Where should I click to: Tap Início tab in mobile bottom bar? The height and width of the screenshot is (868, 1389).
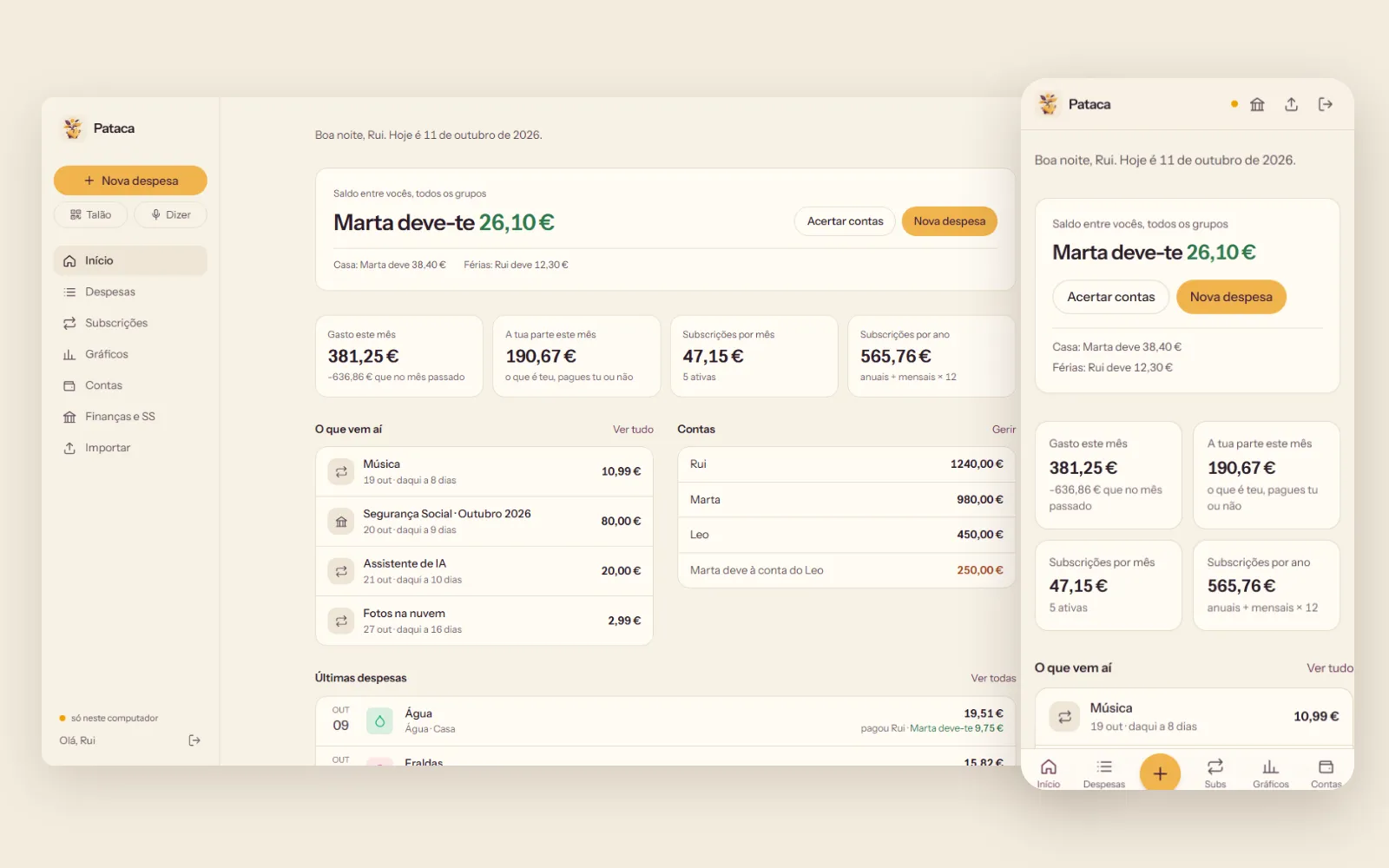click(1049, 773)
